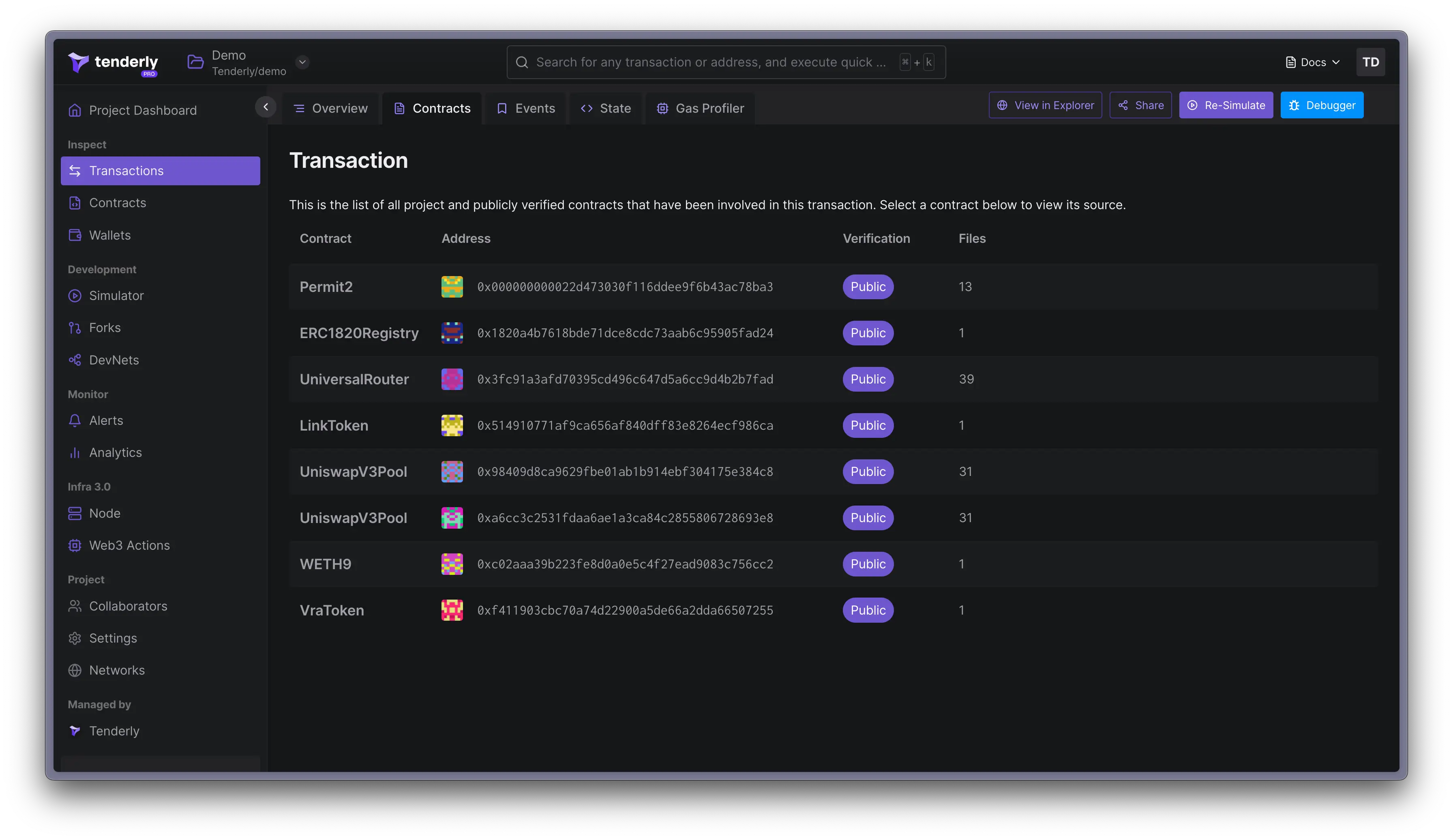Click the Public badge in LinkToken row
The height and width of the screenshot is (840, 1453).
868,426
